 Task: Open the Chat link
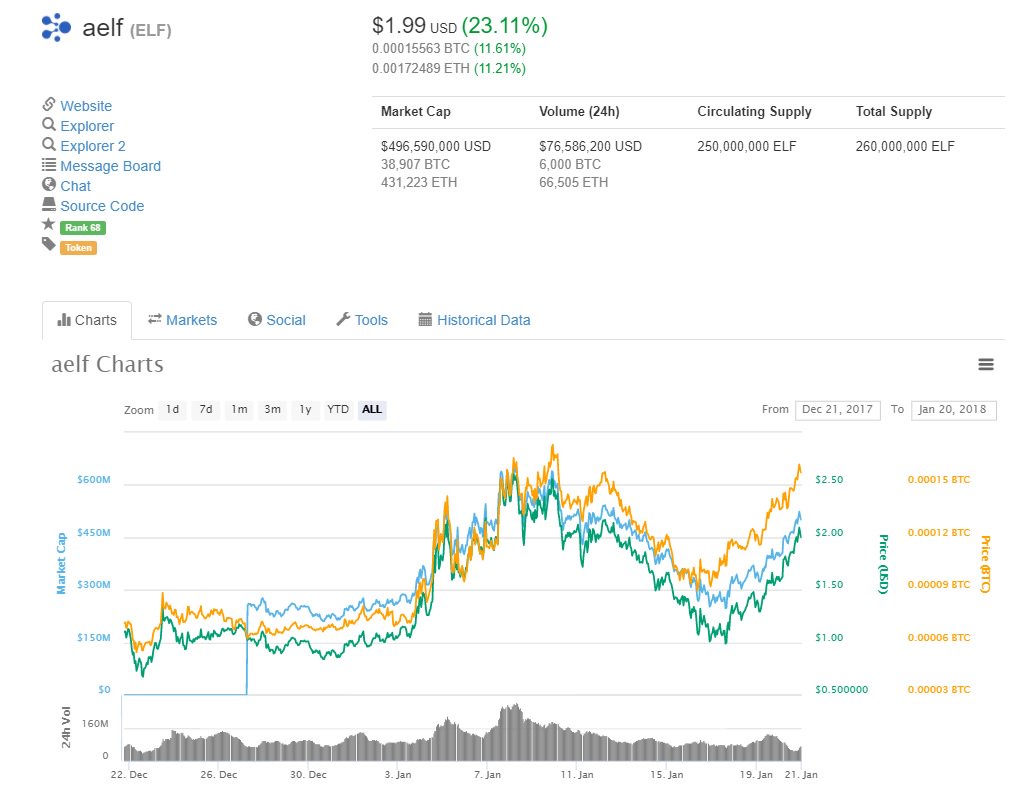coord(76,186)
